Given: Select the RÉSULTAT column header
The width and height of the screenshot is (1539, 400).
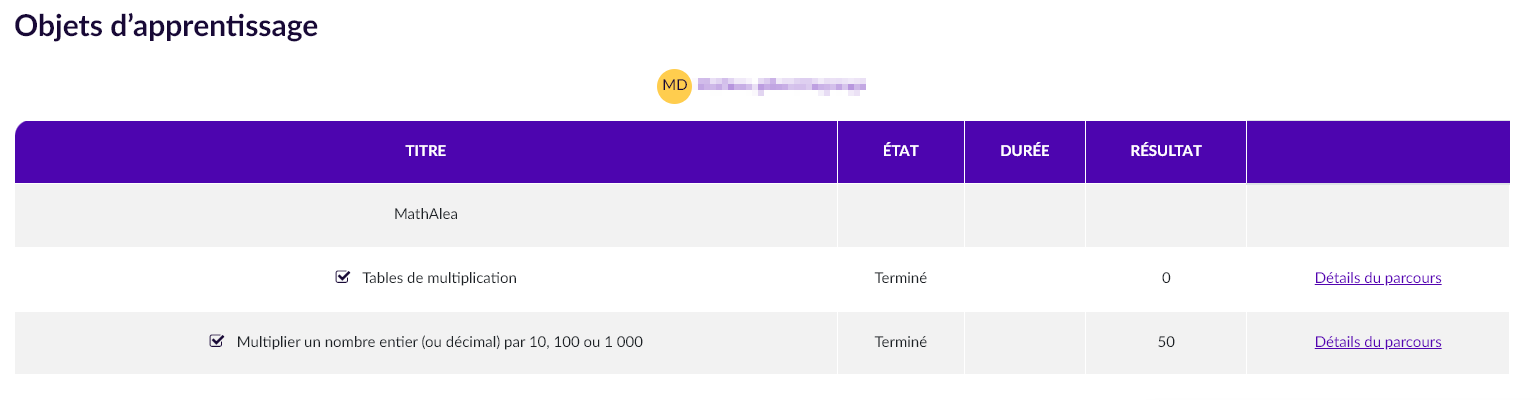Looking at the screenshot, I should (x=1166, y=152).
